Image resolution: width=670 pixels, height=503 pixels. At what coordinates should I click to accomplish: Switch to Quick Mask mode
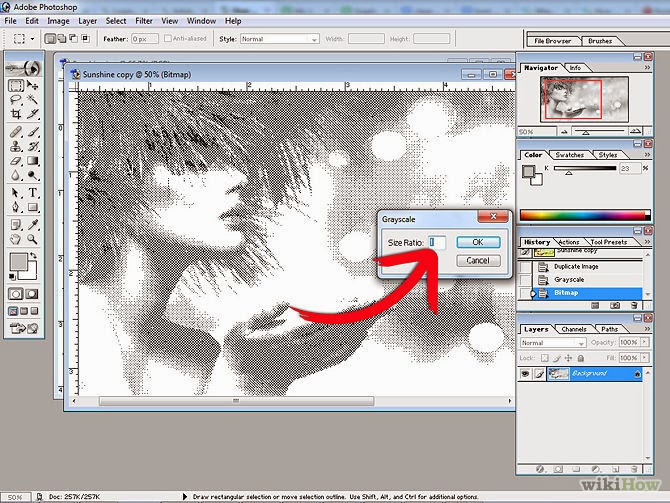(x=32, y=294)
